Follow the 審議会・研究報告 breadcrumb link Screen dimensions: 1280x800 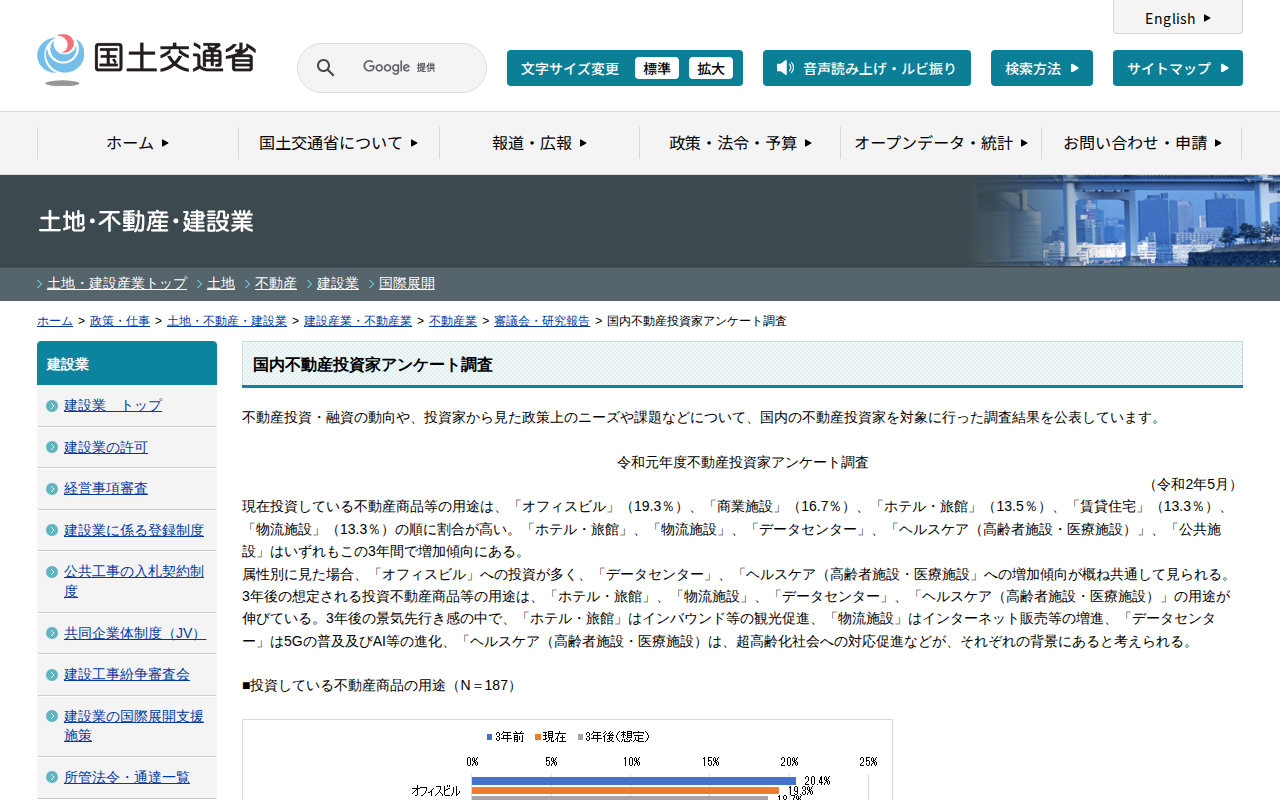[x=542, y=321]
